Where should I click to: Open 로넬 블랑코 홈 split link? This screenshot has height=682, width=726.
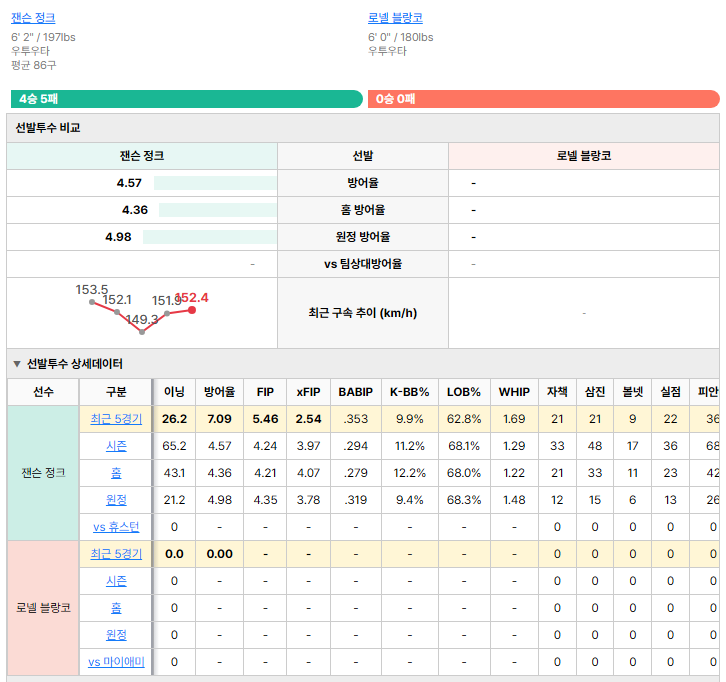click(x=116, y=607)
